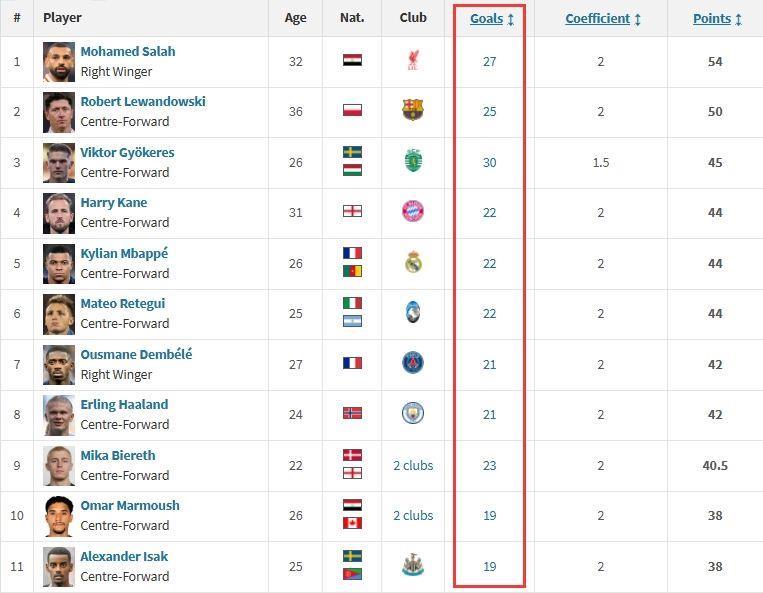The height and width of the screenshot is (593, 763).
Task: Click the Bayern Munich club crest
Action: coord(413,212)
